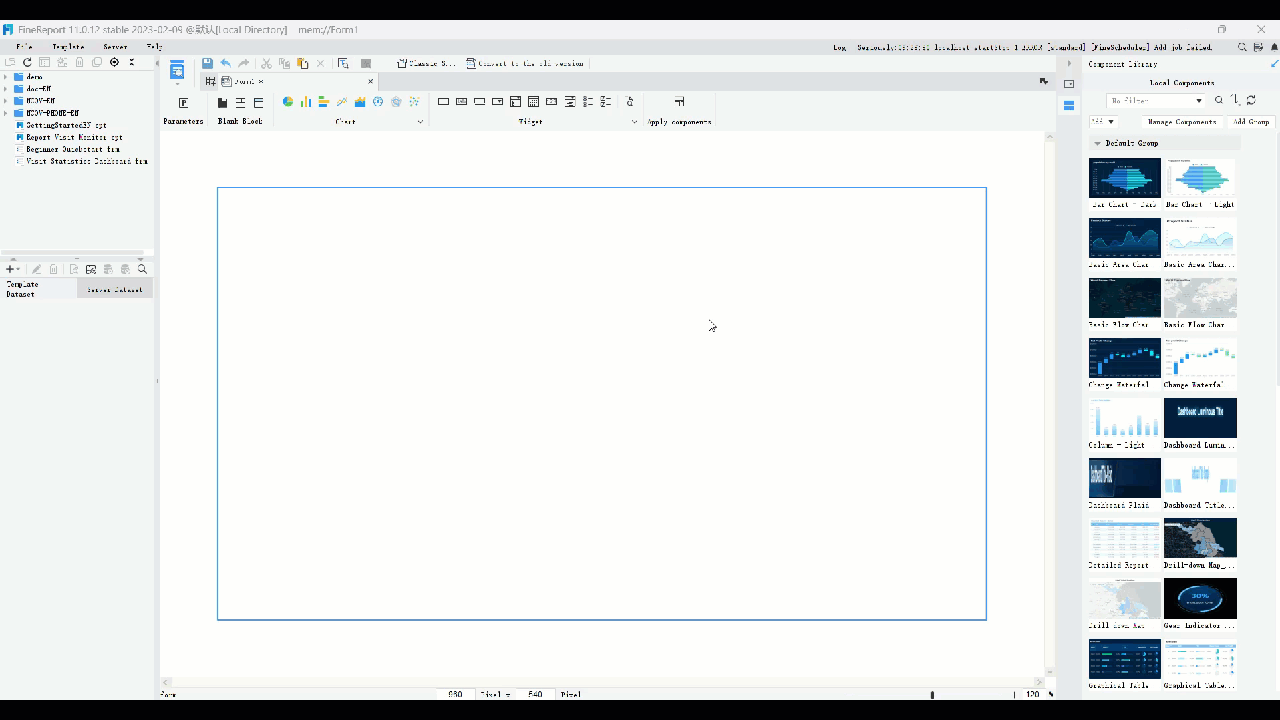
Task: Search datasets with the magnifier icon
Action: [x=142, y=269]
